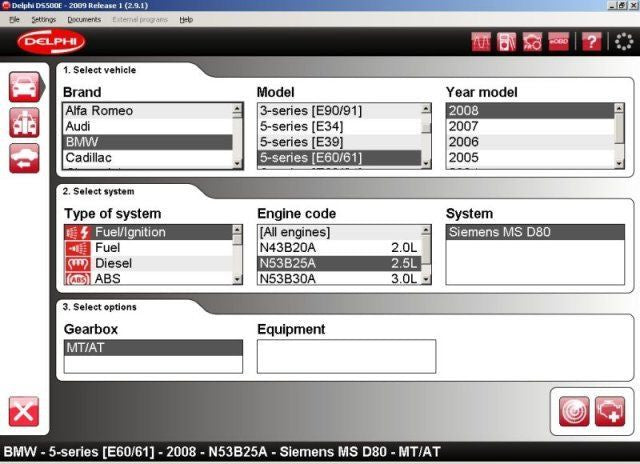
Task: Select year model 2006
Action: point(530,142)
